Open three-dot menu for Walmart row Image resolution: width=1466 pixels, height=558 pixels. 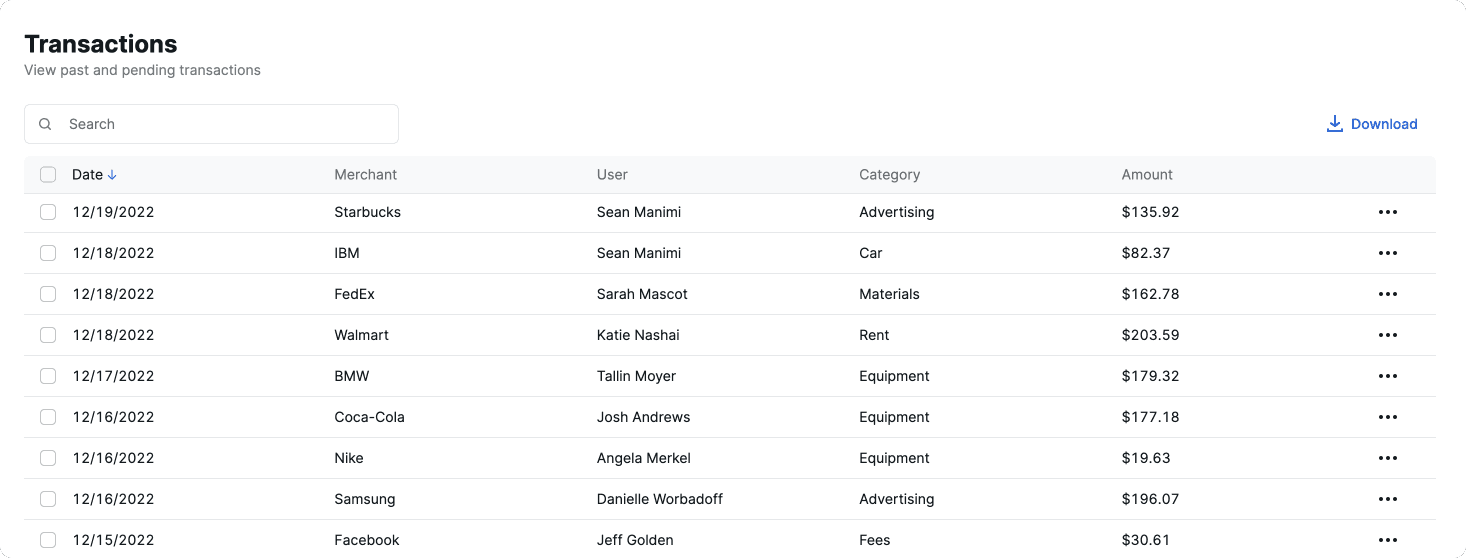[1387, 335]
